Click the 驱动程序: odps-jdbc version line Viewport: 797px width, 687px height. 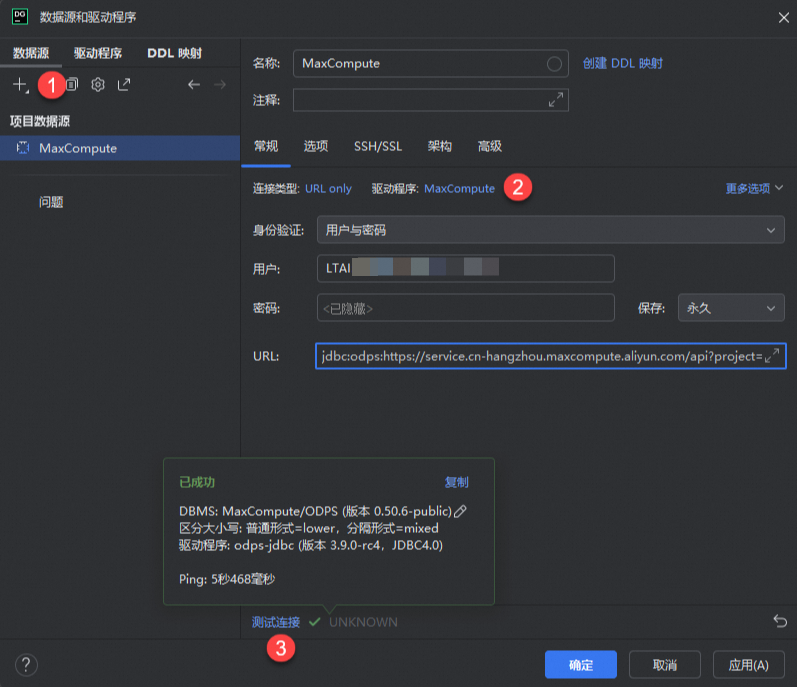[311, 545]
